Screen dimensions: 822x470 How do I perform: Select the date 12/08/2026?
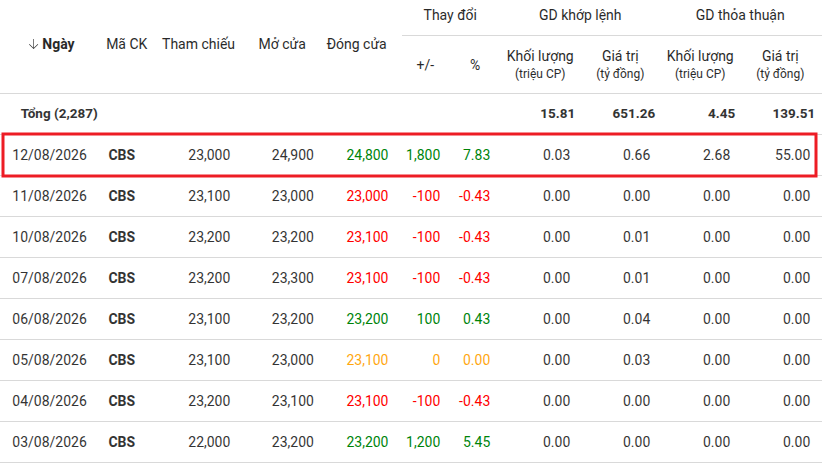click(50, 155)
